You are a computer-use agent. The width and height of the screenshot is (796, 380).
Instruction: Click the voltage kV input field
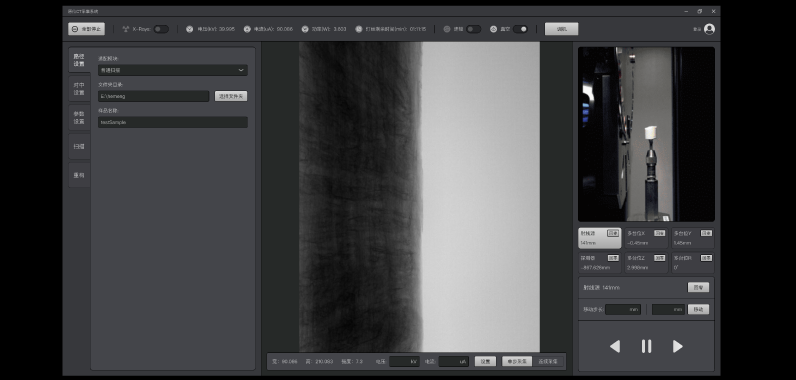coord(405,362)
